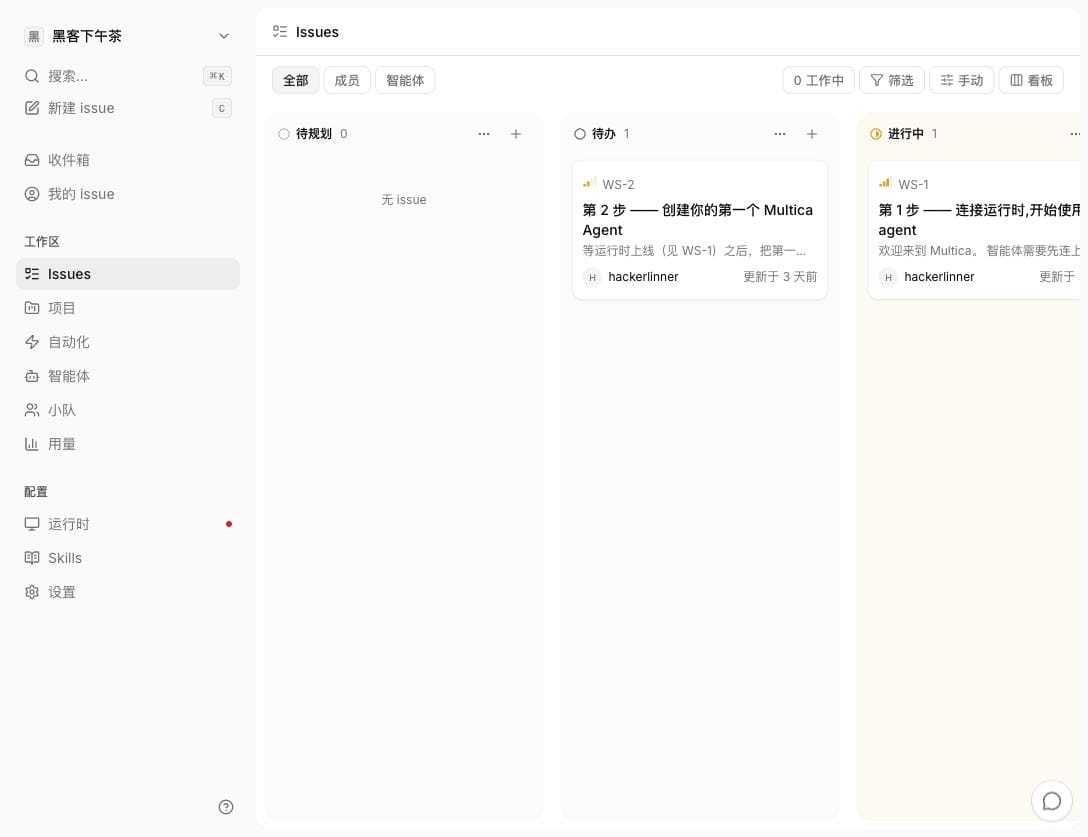
Task: Click the 黑 workspace avatar icon
Action: (33, 36)
